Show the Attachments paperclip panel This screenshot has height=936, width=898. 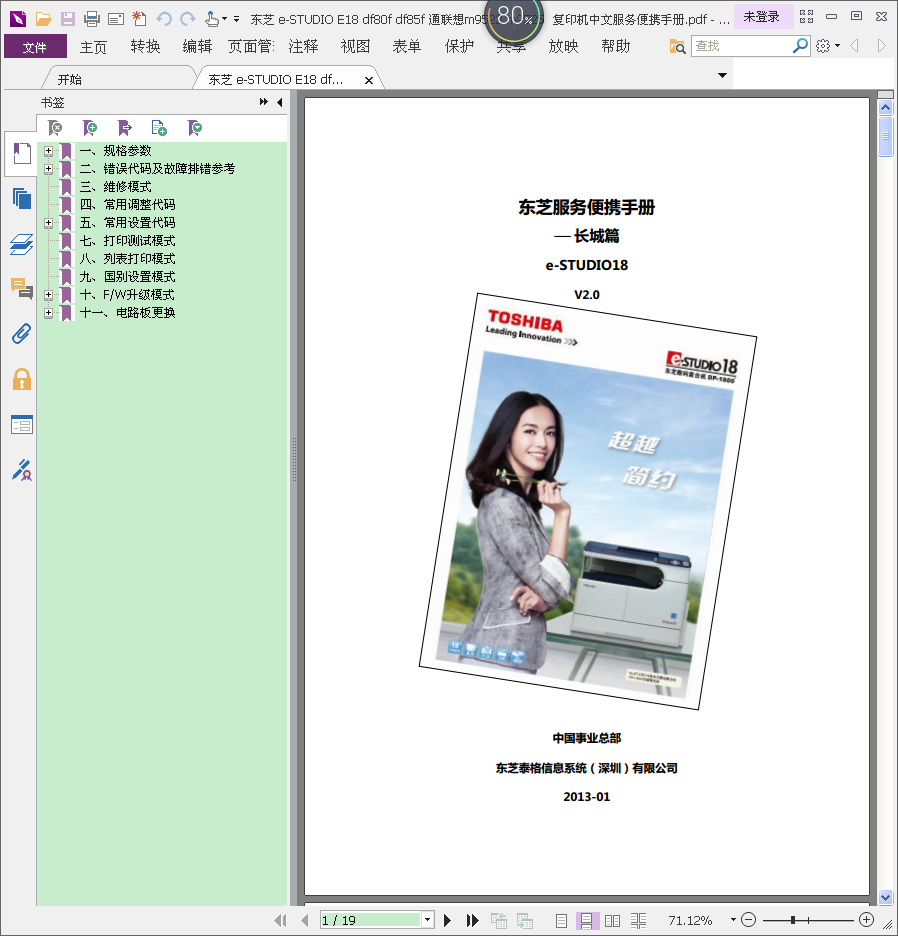[21, 334]
